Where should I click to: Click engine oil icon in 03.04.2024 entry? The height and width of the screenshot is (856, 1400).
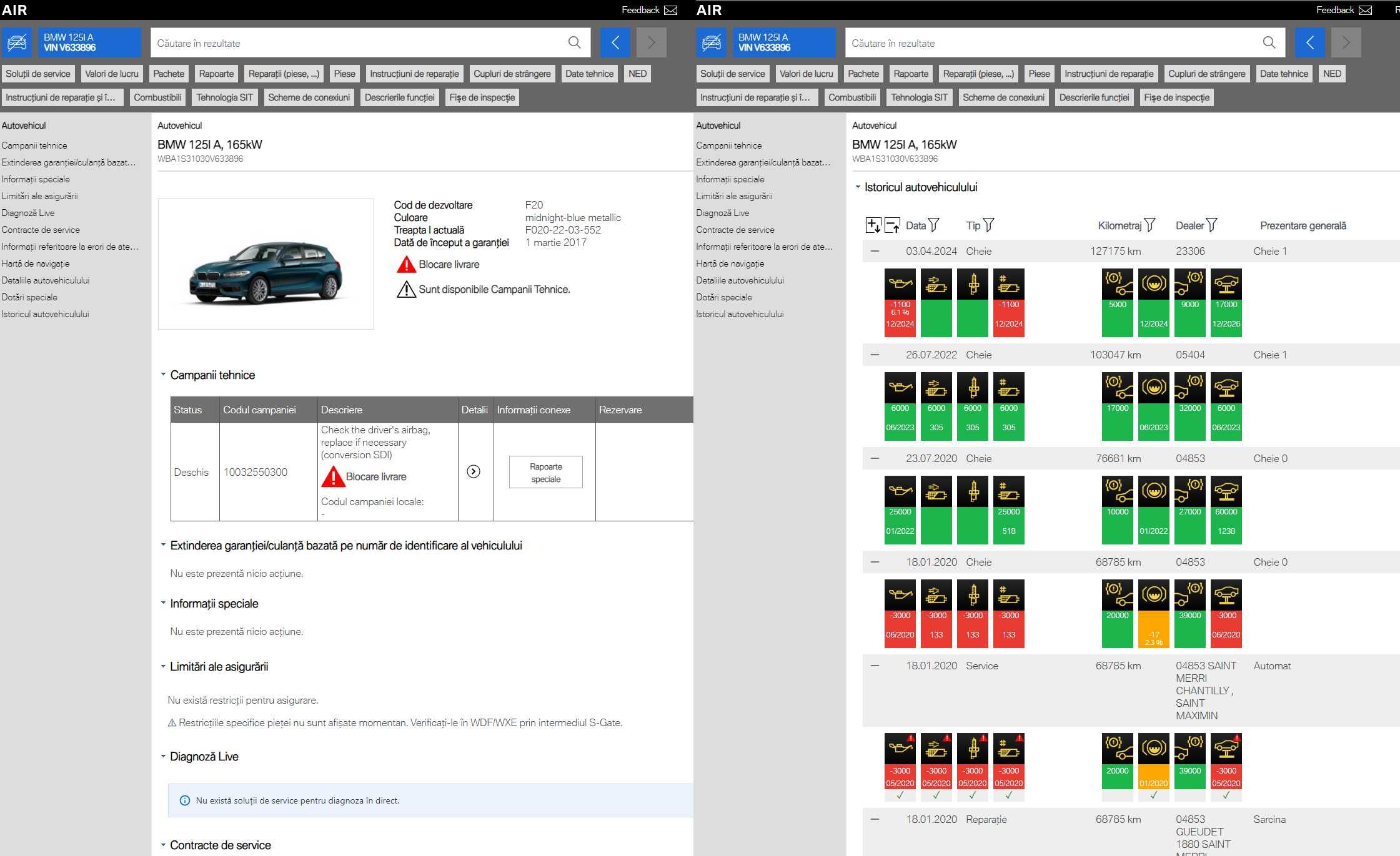900,284
